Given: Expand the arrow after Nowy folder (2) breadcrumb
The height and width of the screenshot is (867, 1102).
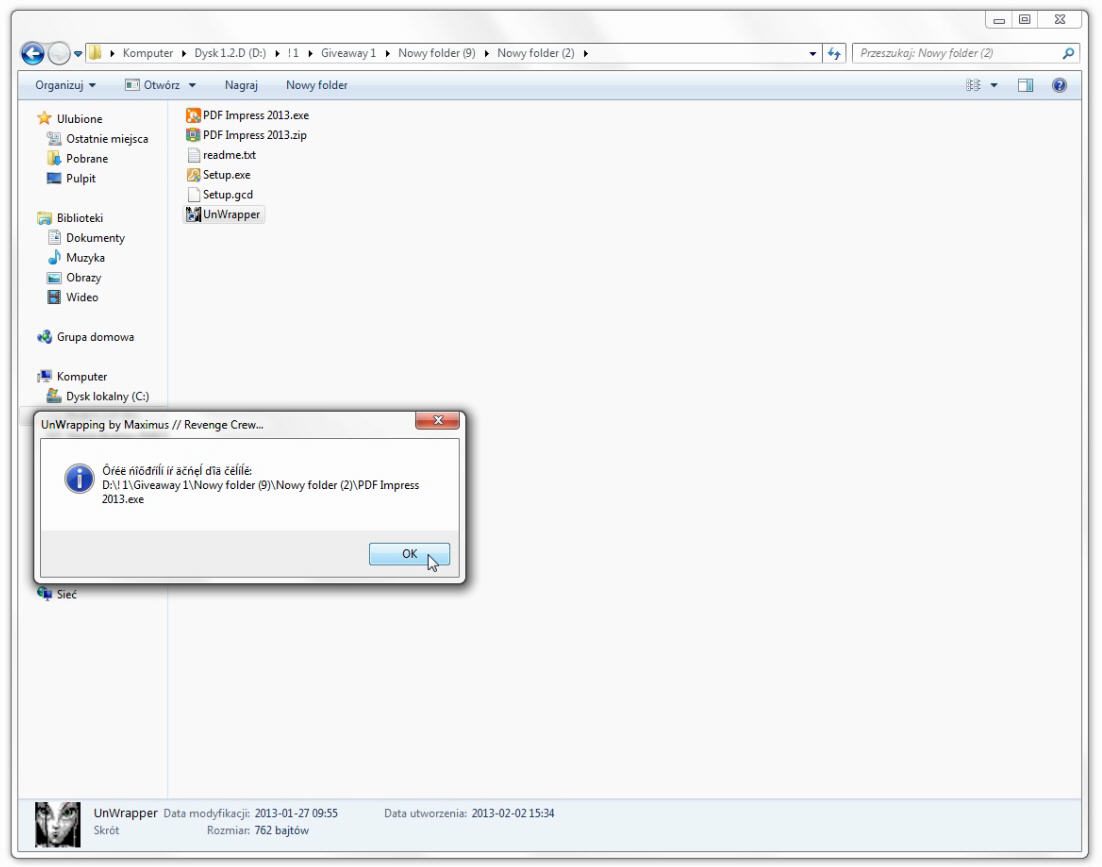Looking at the screenshot, I should tap(585, 53).
